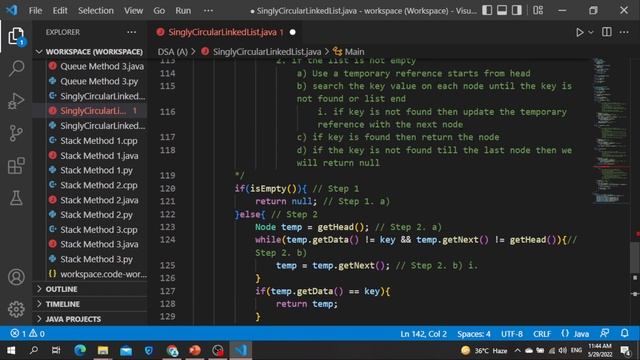Open the Source Control view

pos(16,133)
